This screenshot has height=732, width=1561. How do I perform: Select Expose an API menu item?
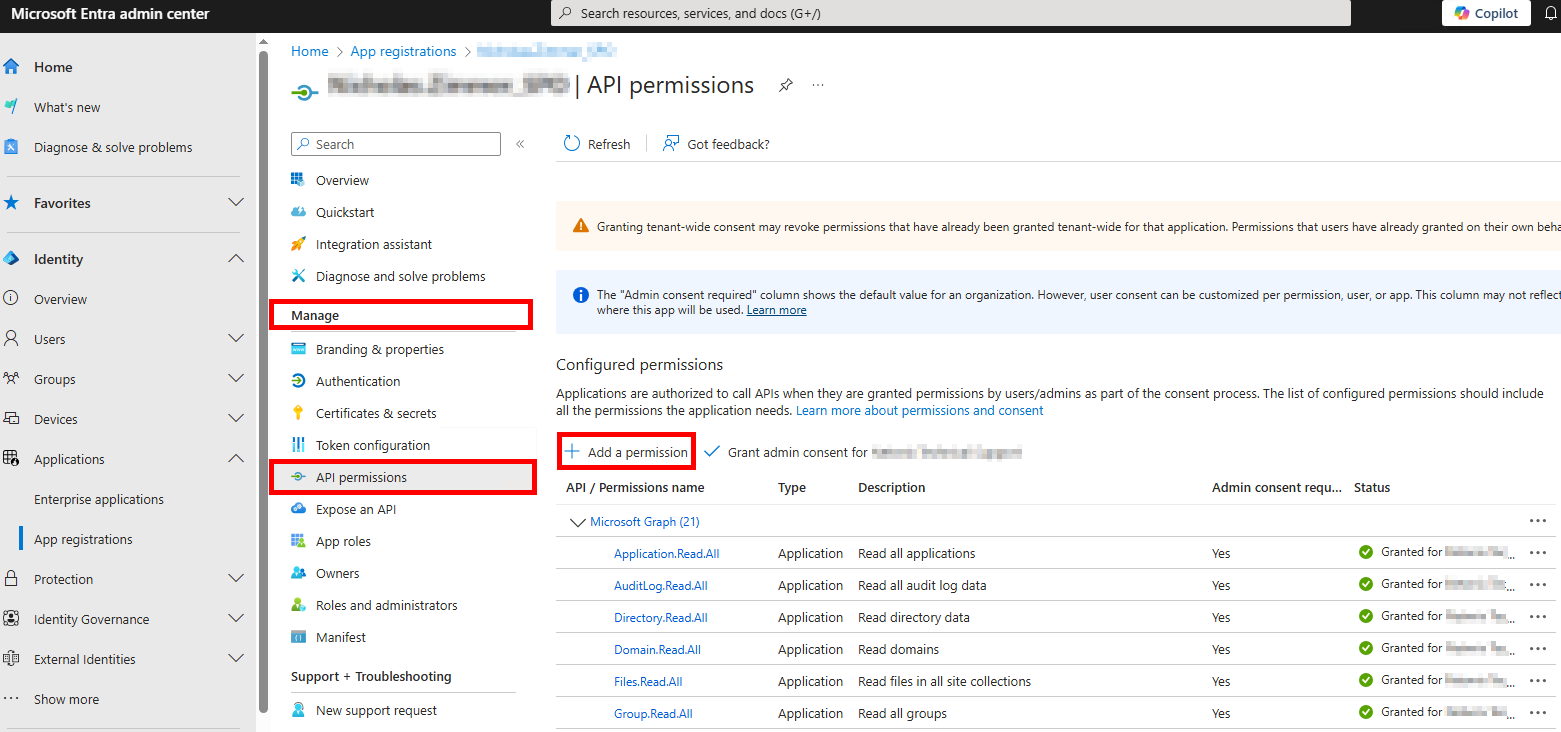355,509
